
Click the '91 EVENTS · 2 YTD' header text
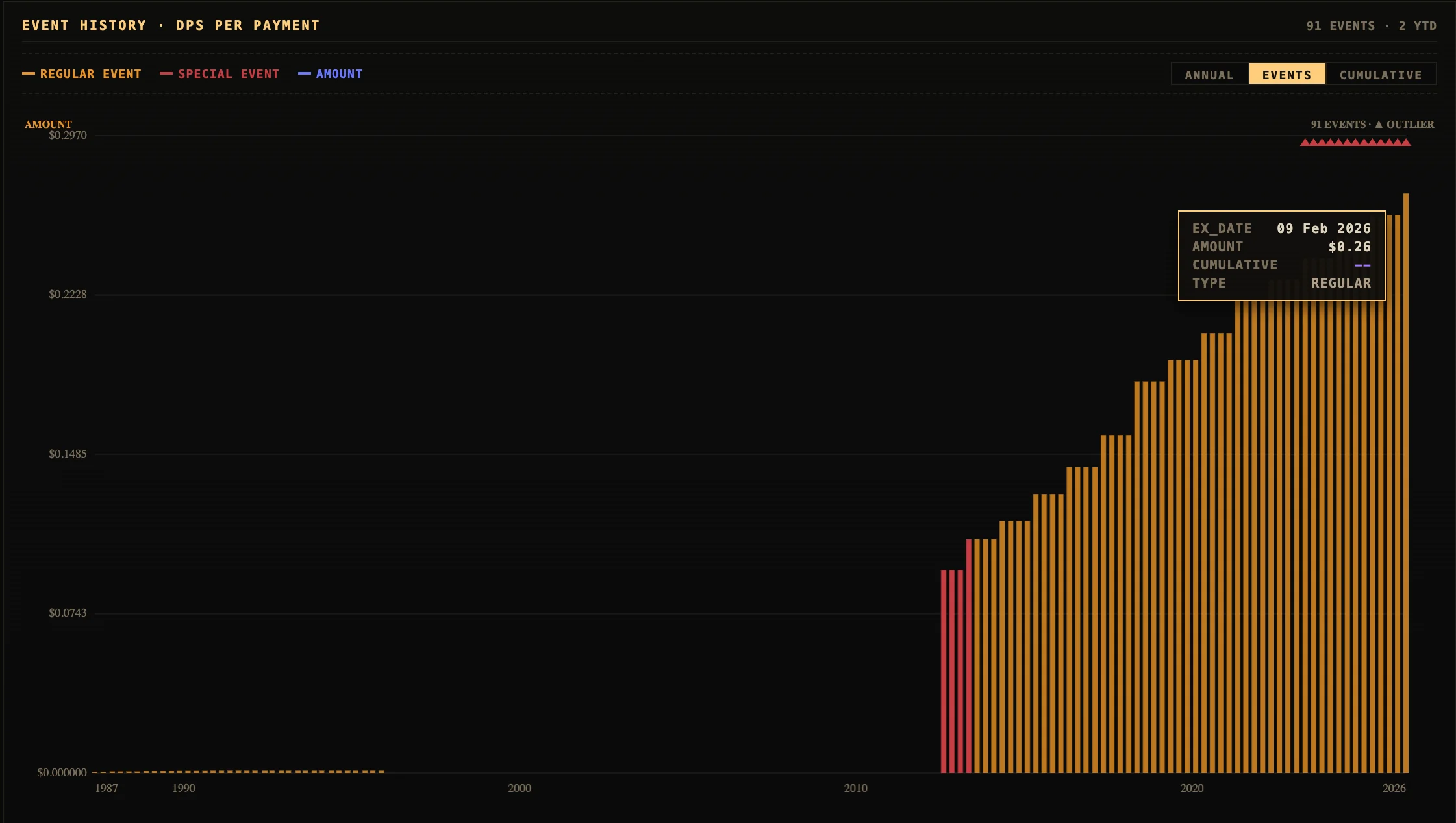pyautogui.click(x=1372, y=26)
